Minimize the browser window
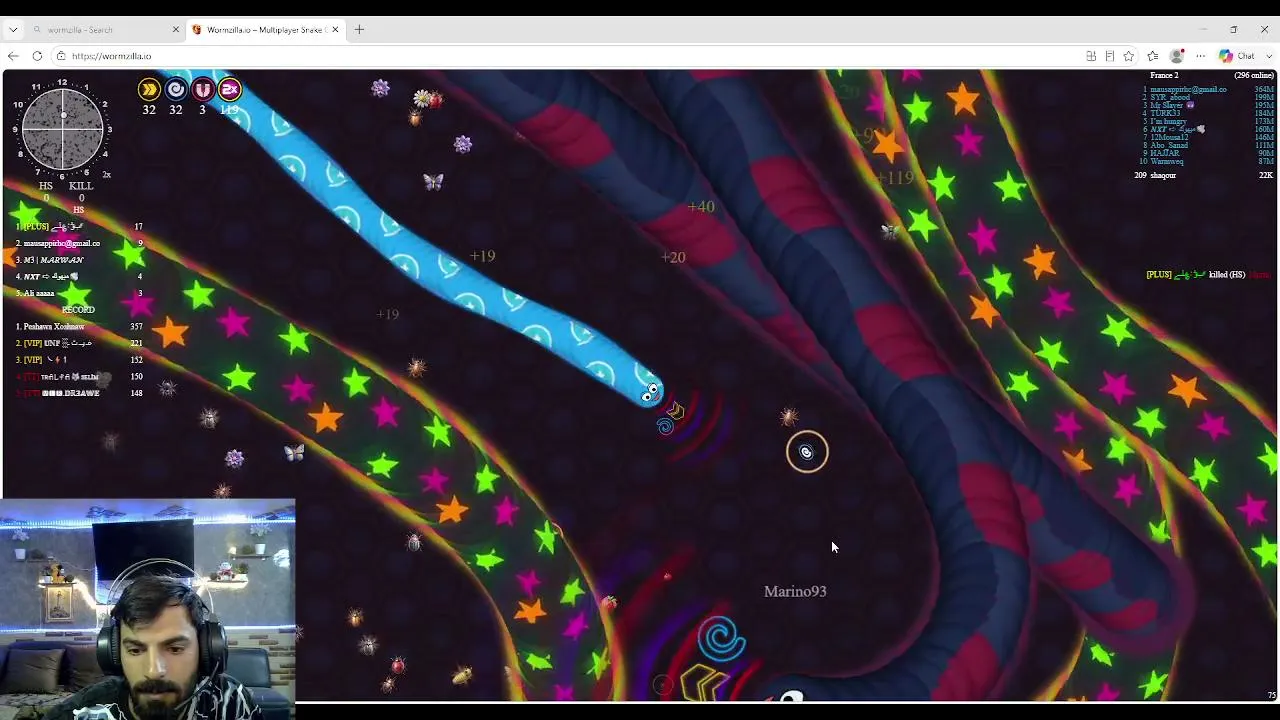The image size is (1280, 720). coord(1202,30)
